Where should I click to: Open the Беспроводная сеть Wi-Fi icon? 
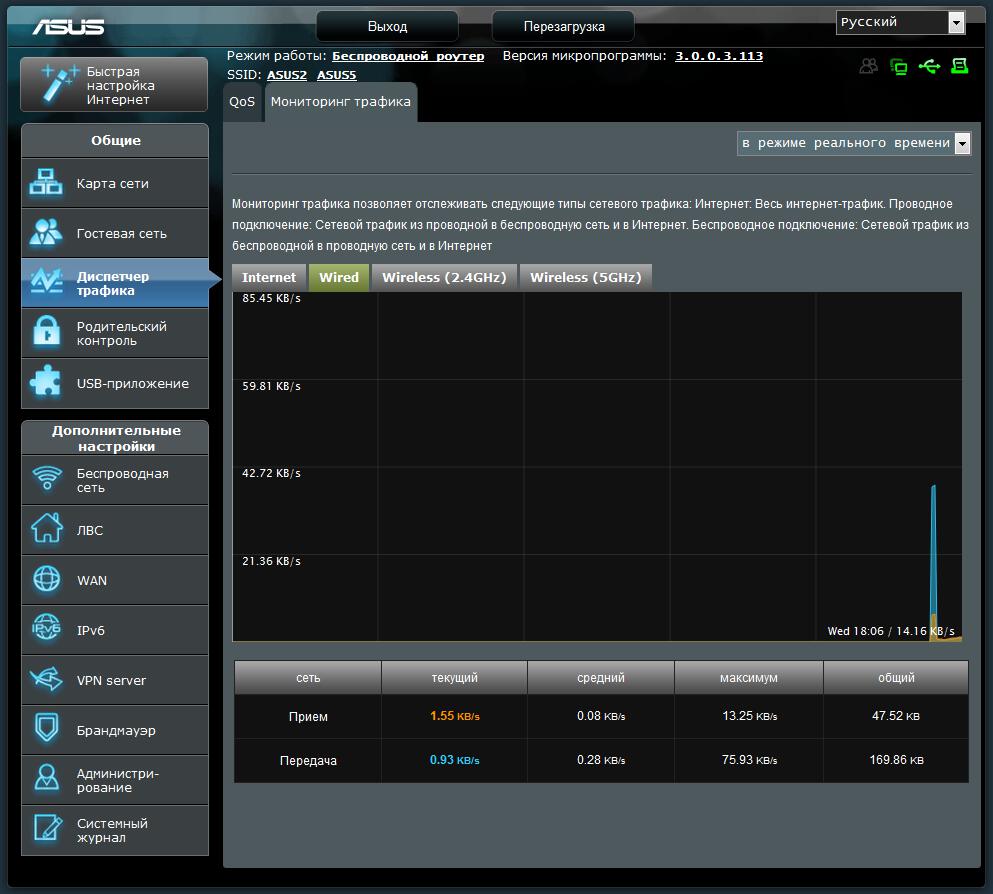tap(47, 479)
